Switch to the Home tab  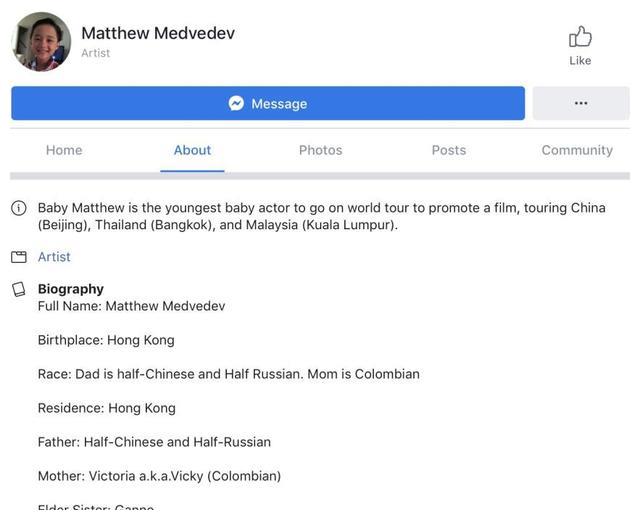[64, 150]
